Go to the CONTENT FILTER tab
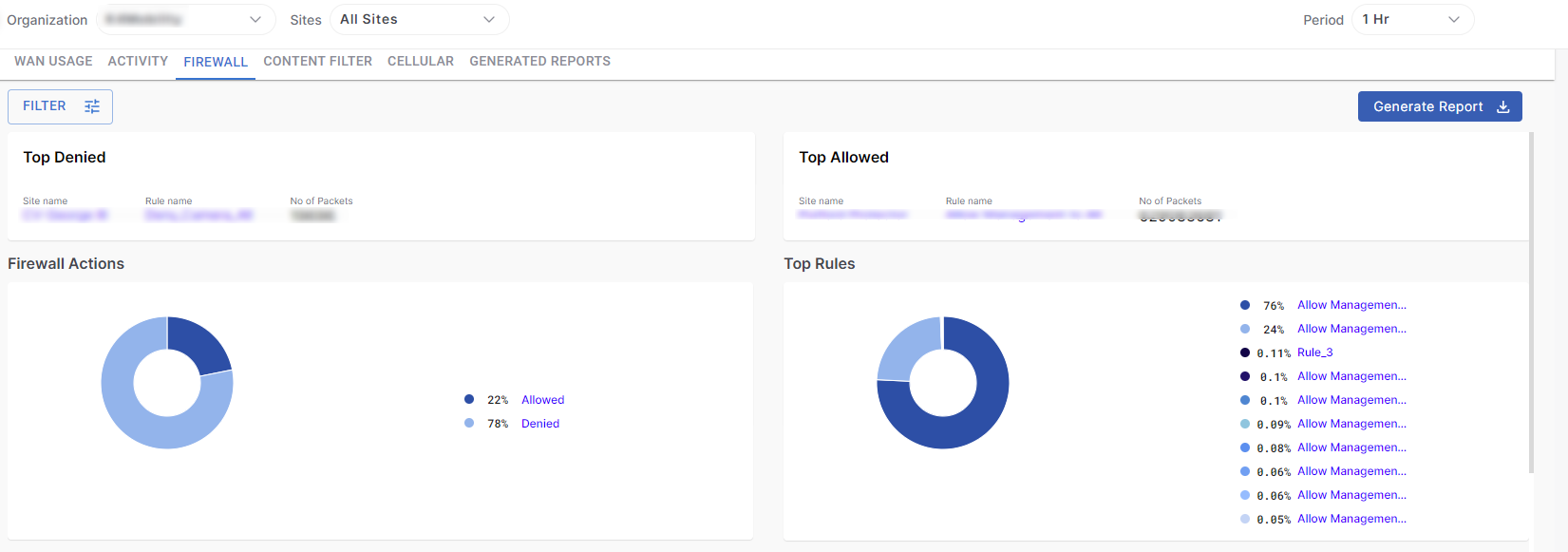The width and height of the screenshot is (1568, 552). [x=317, y=61]
